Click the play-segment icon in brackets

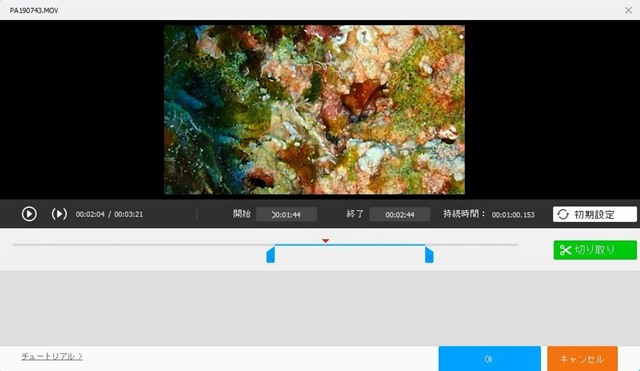point(59,214)
